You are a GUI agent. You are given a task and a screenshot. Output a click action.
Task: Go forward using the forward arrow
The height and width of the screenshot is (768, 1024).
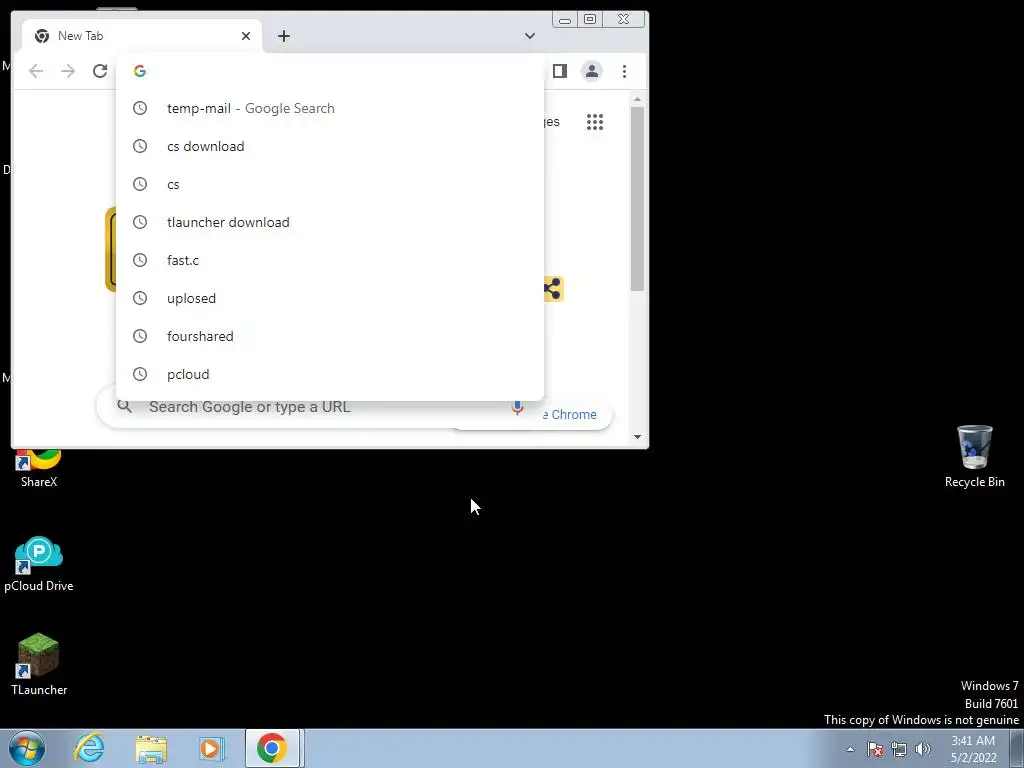tap(68, 71)
